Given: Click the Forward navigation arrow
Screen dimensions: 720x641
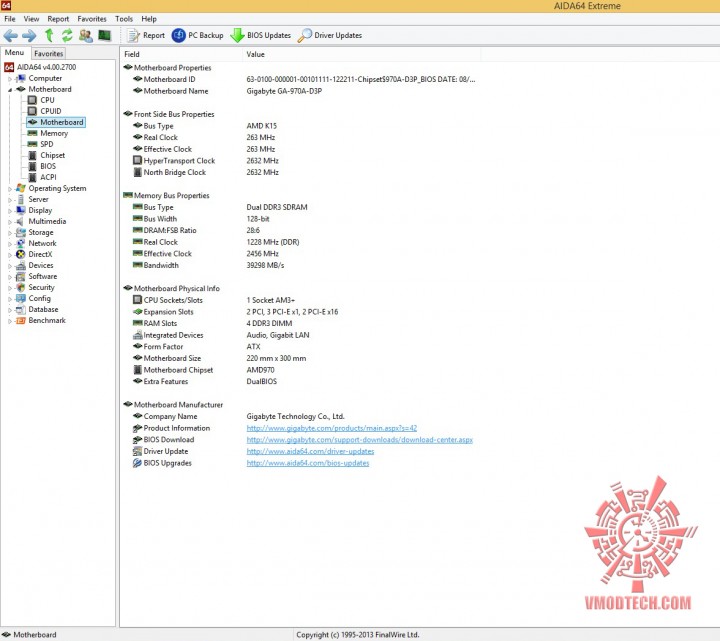Looking at the screenshot, I should [x=29, y=35].
